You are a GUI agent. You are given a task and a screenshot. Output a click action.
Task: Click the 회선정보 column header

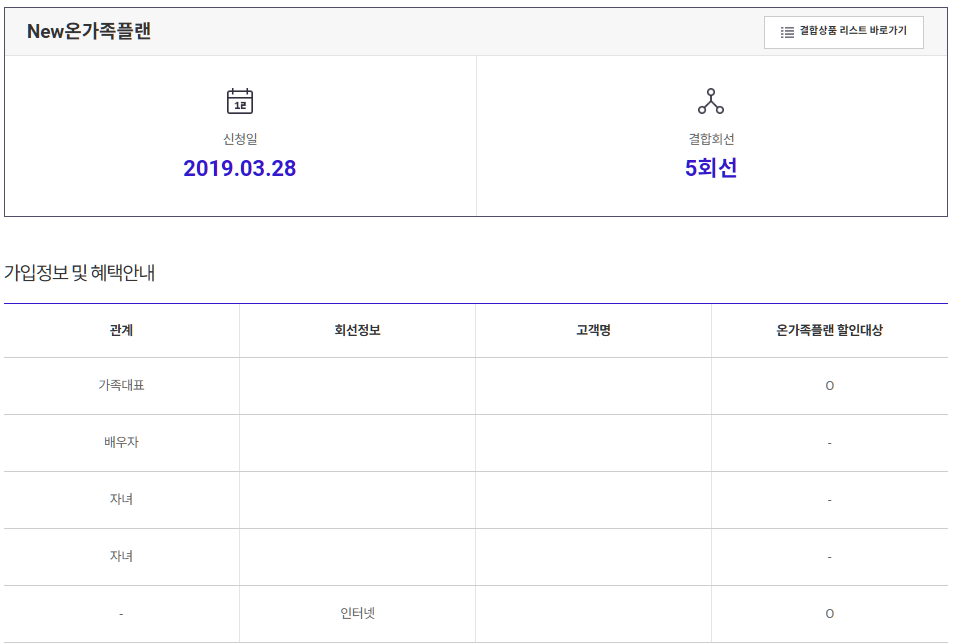pyautogui.click(x=357, y=330)
